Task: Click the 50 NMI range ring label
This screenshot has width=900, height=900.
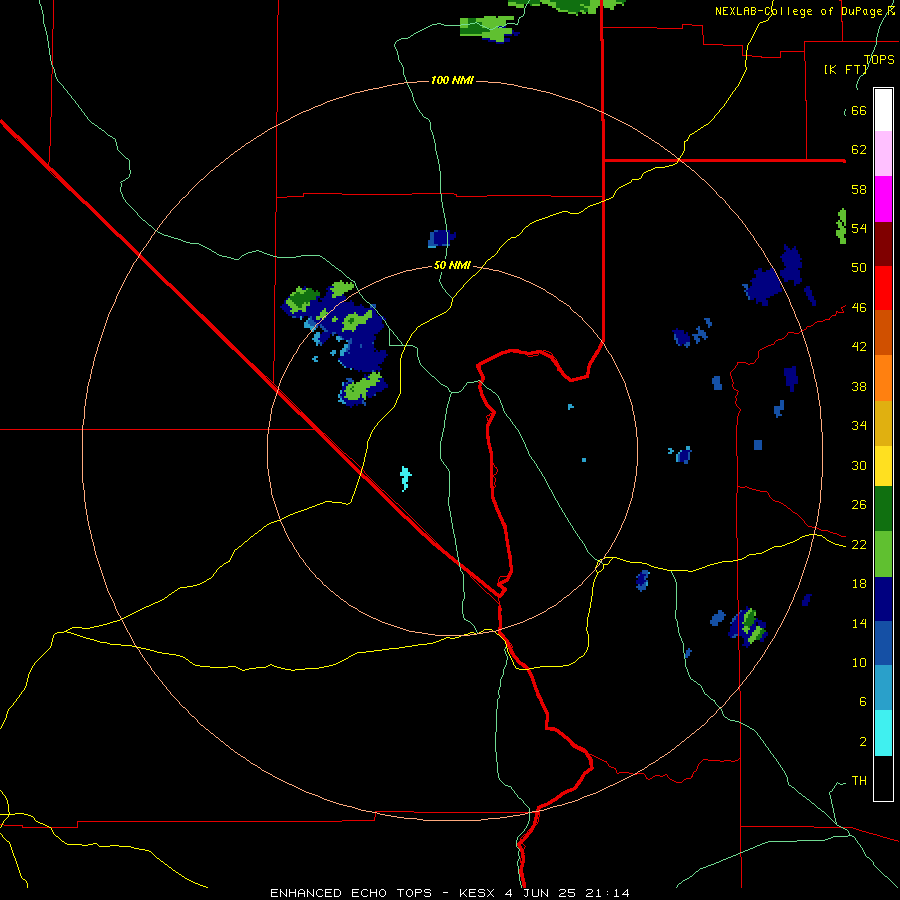Action: 452,265
